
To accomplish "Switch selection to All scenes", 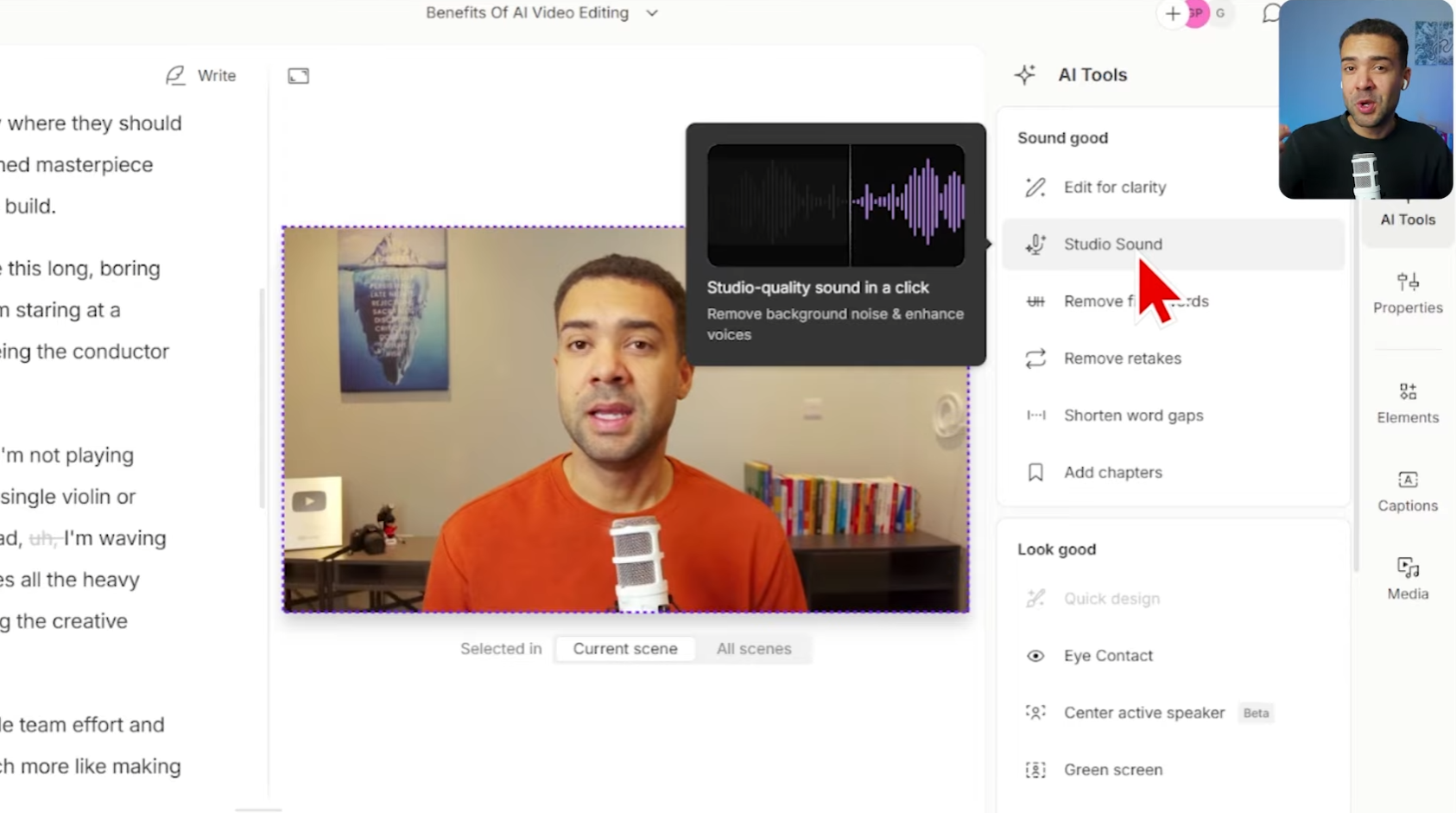I will tap(753, 649).
